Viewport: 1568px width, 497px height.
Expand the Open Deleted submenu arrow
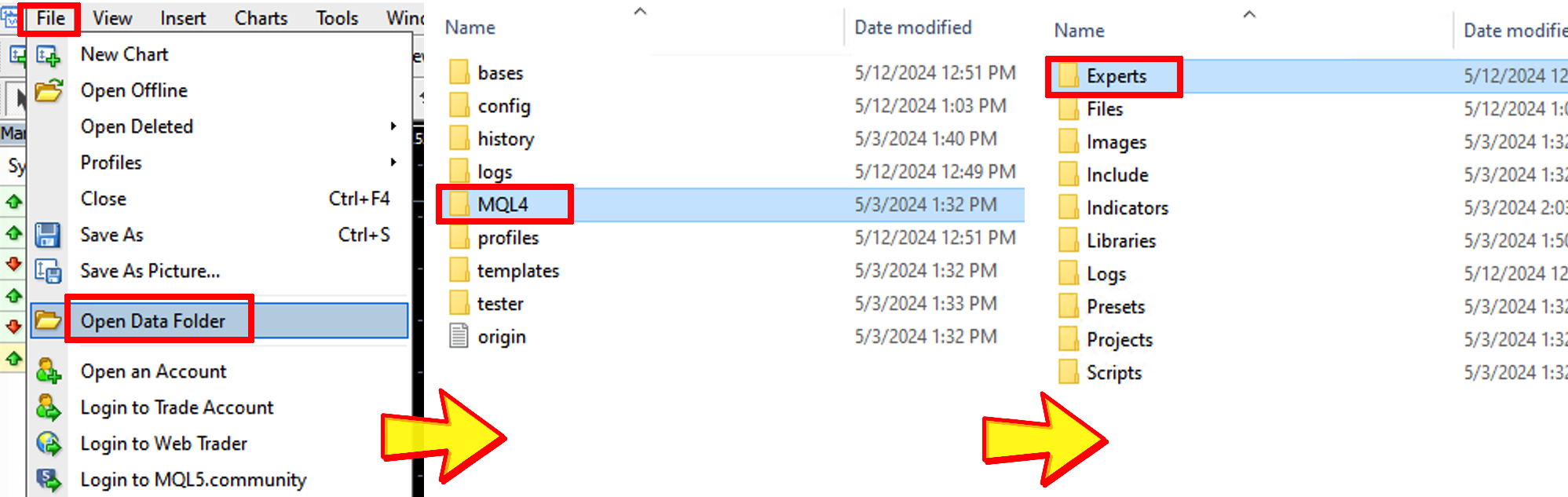pos(393,126)
